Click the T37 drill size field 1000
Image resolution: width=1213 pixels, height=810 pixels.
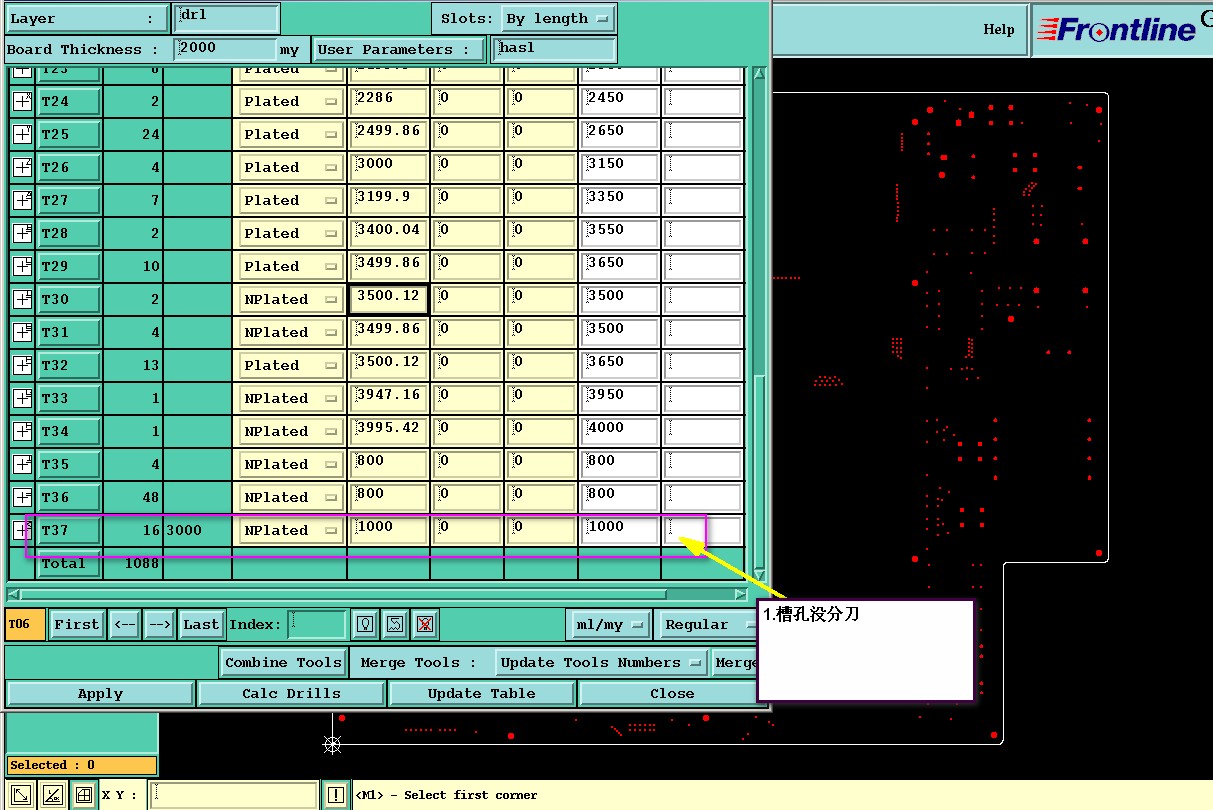(620, 530)
